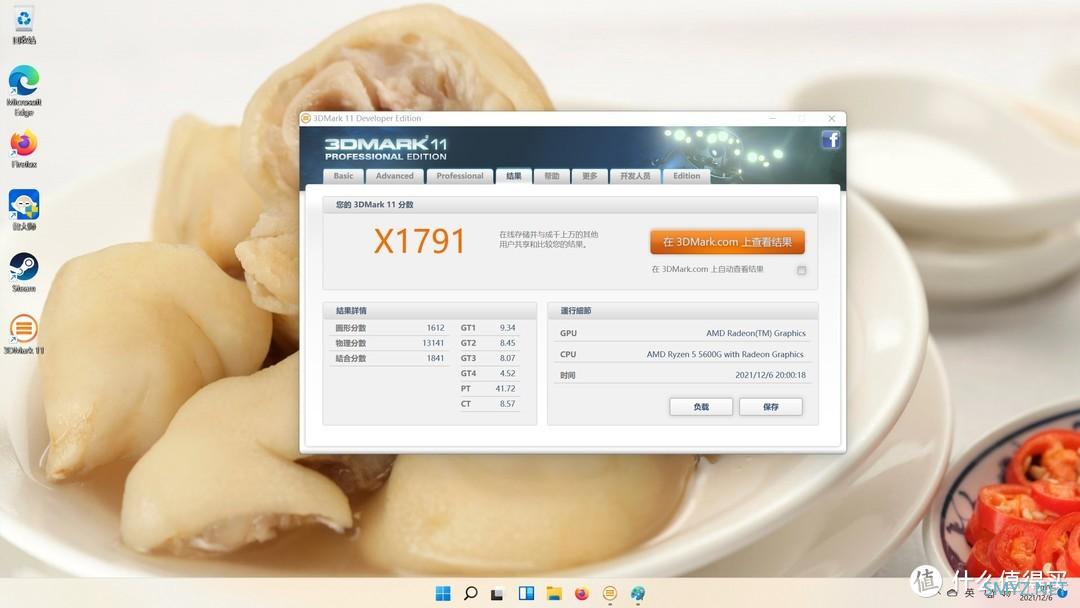Click the Firefox taskbar icon
This screenshot has height=608, width=1080.
[582, 593]
